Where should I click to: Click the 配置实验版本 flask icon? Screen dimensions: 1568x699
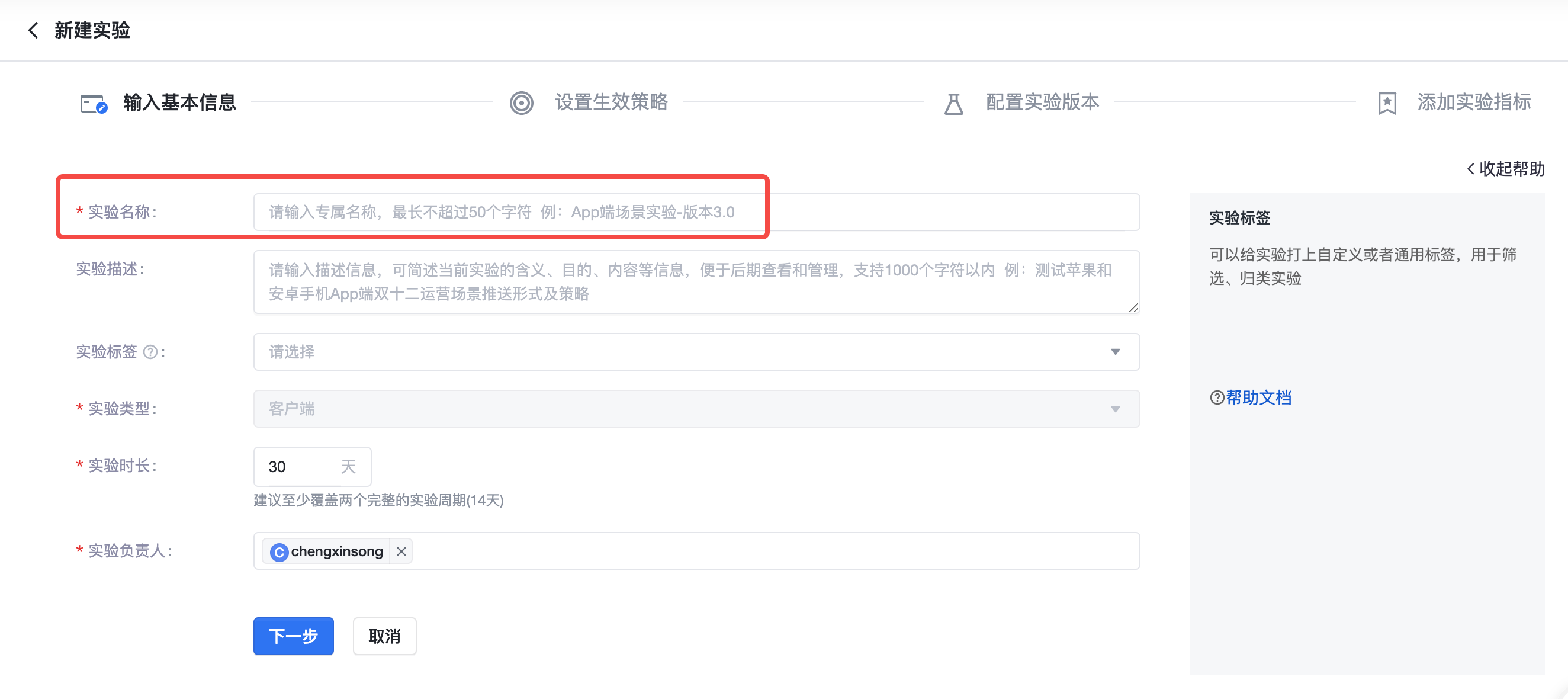click(953, 104)
